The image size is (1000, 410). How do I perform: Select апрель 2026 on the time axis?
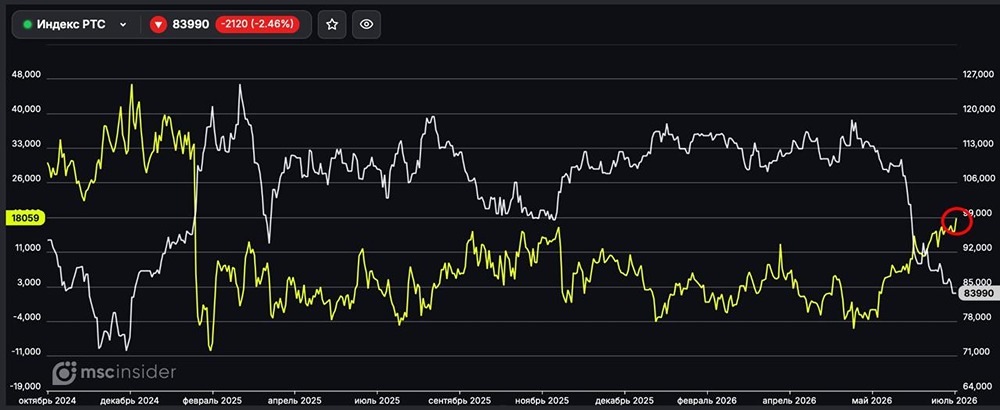[x=789, y=402]
